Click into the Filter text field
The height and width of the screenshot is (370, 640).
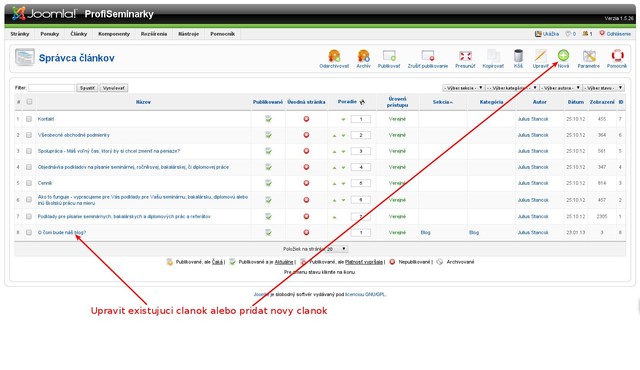click(x=51, y=88)
